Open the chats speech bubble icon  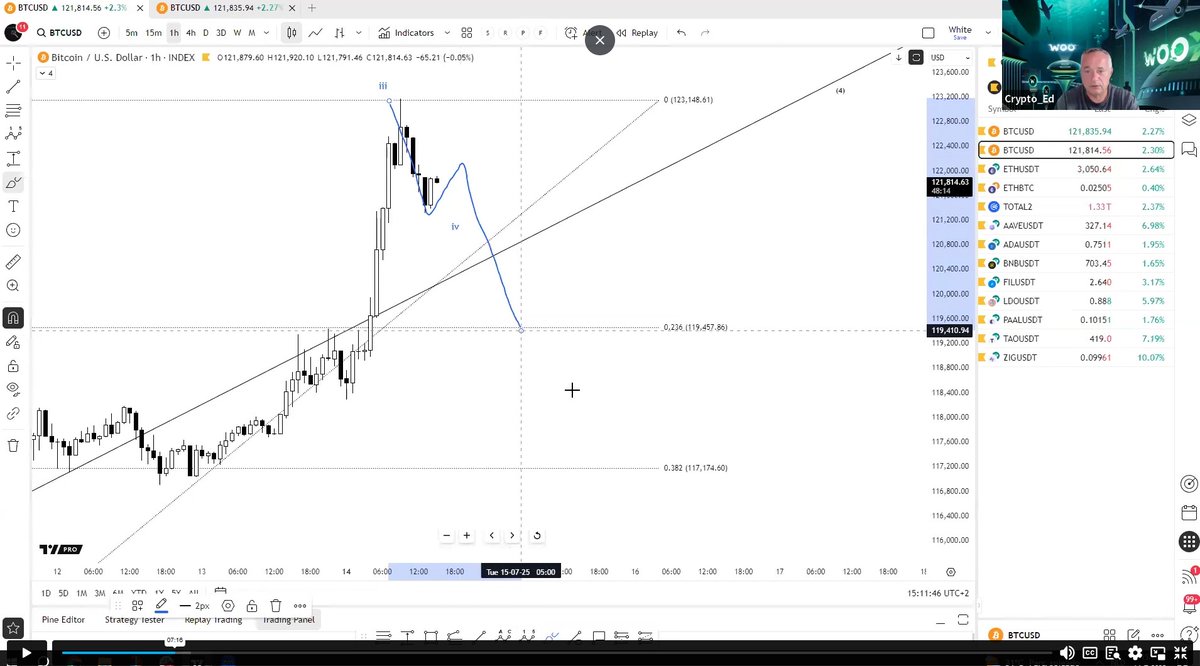click(1188, 150)
